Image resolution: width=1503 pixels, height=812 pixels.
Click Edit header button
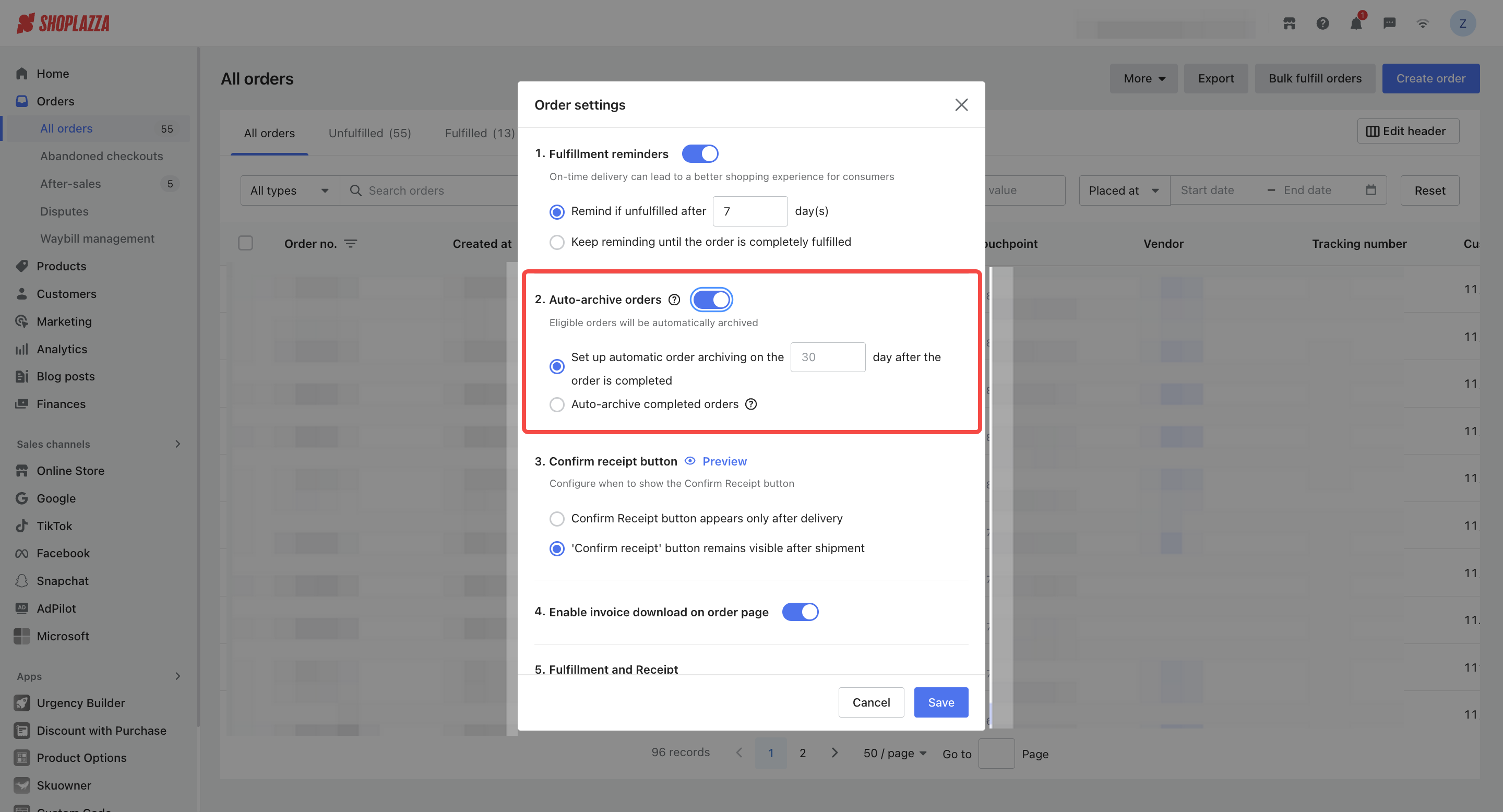point(1407,130)
